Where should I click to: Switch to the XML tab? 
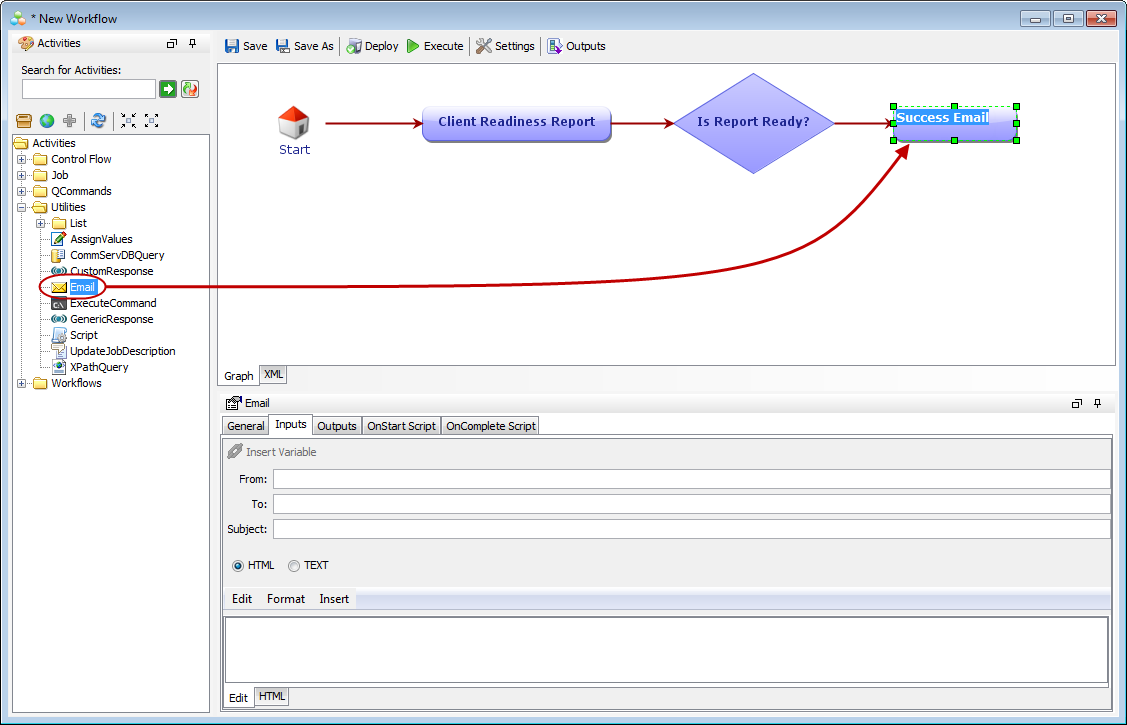273,374
